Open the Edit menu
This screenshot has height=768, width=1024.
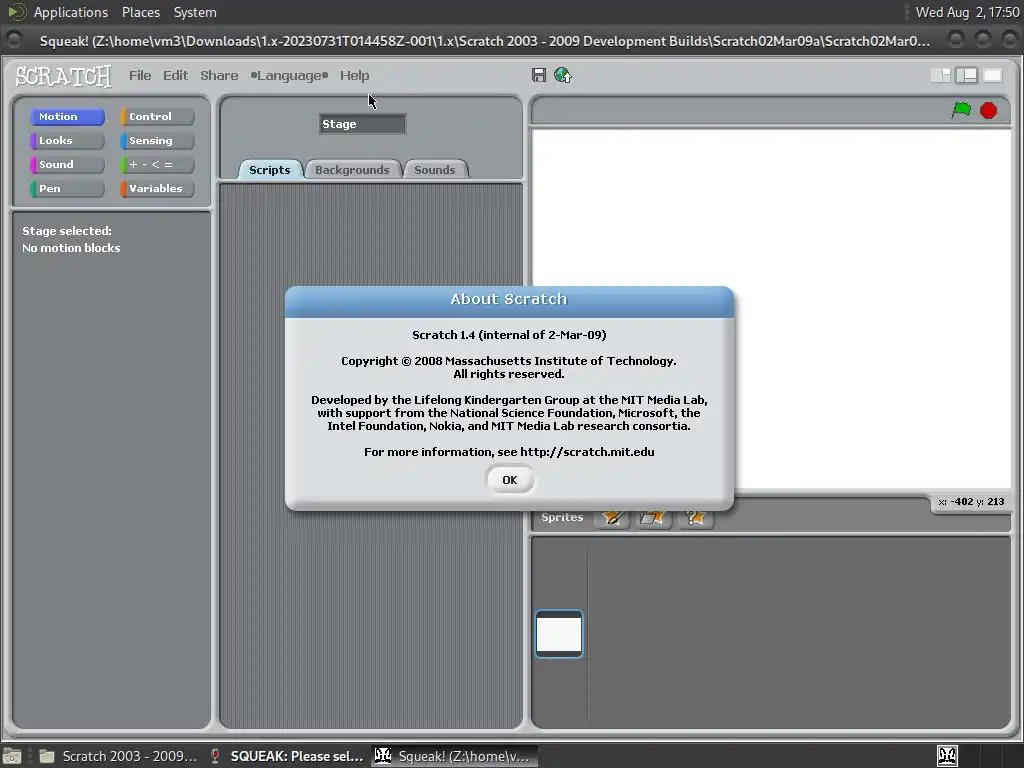175,75
